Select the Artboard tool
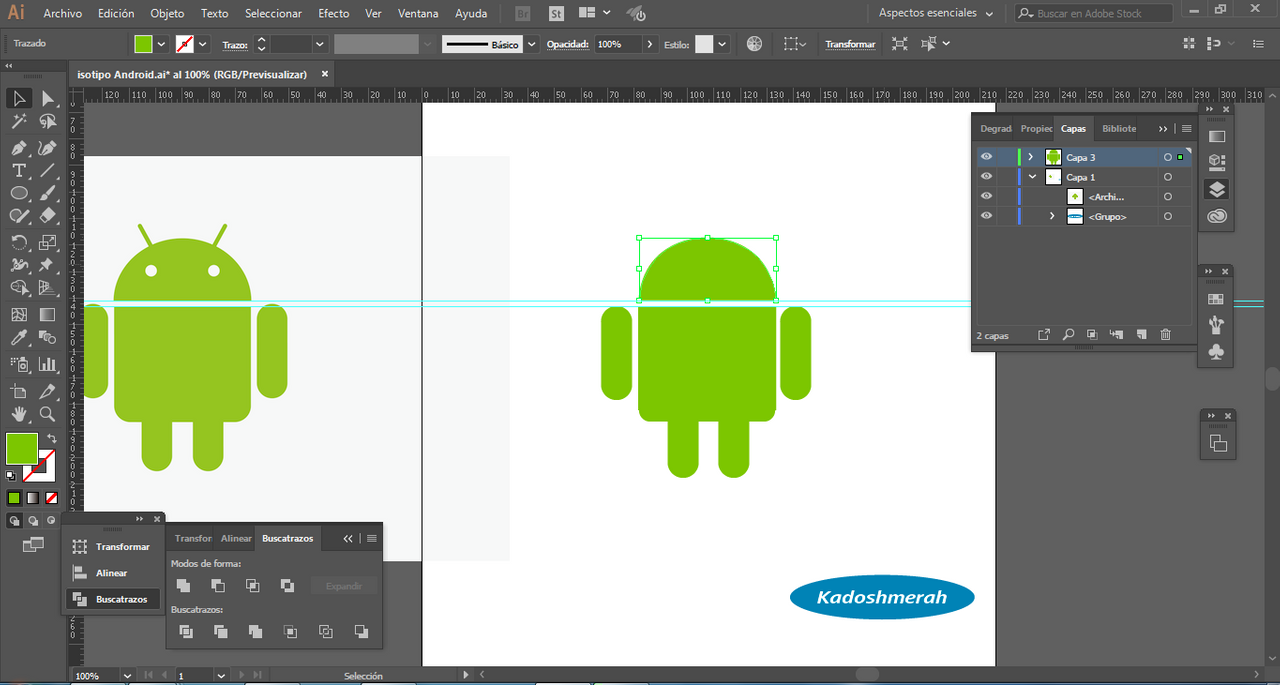The height and width of the screenshot is (685, 1280). (19, 391)
